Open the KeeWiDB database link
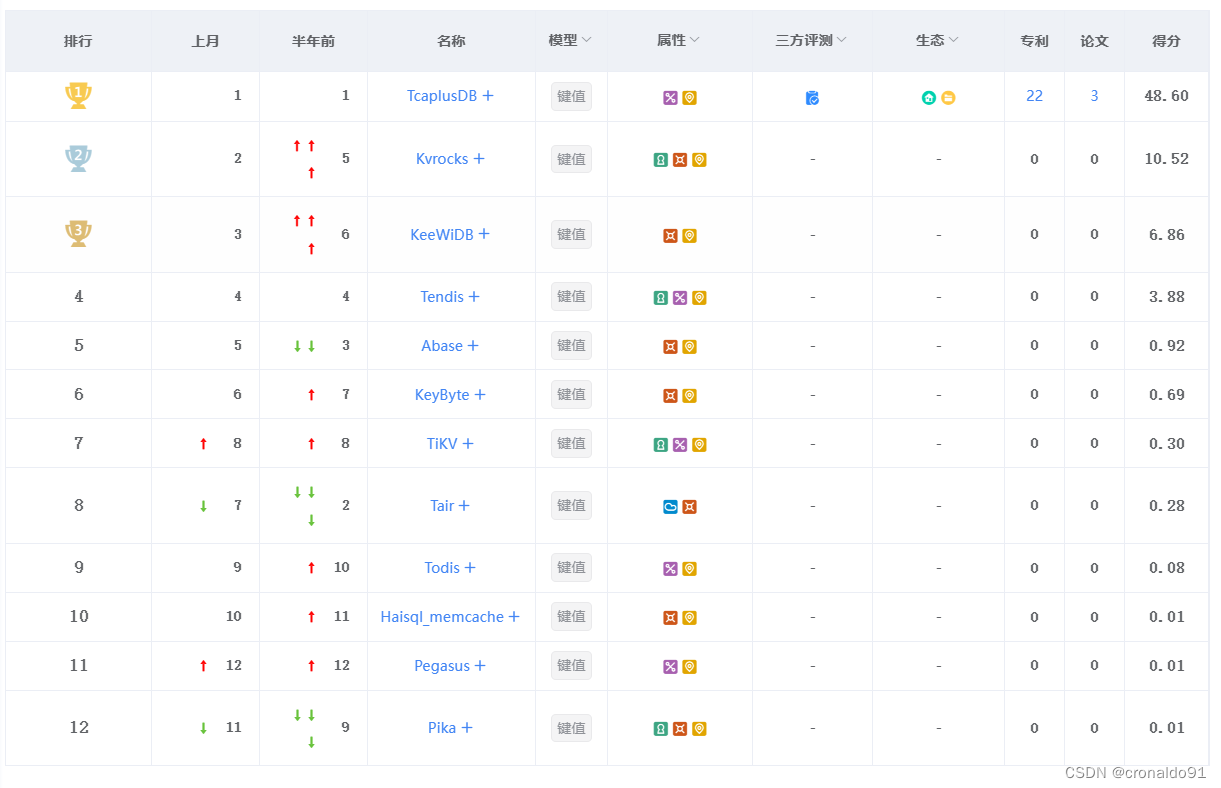This screenshot has height=788, width=1221. click(x=442, y=235)
